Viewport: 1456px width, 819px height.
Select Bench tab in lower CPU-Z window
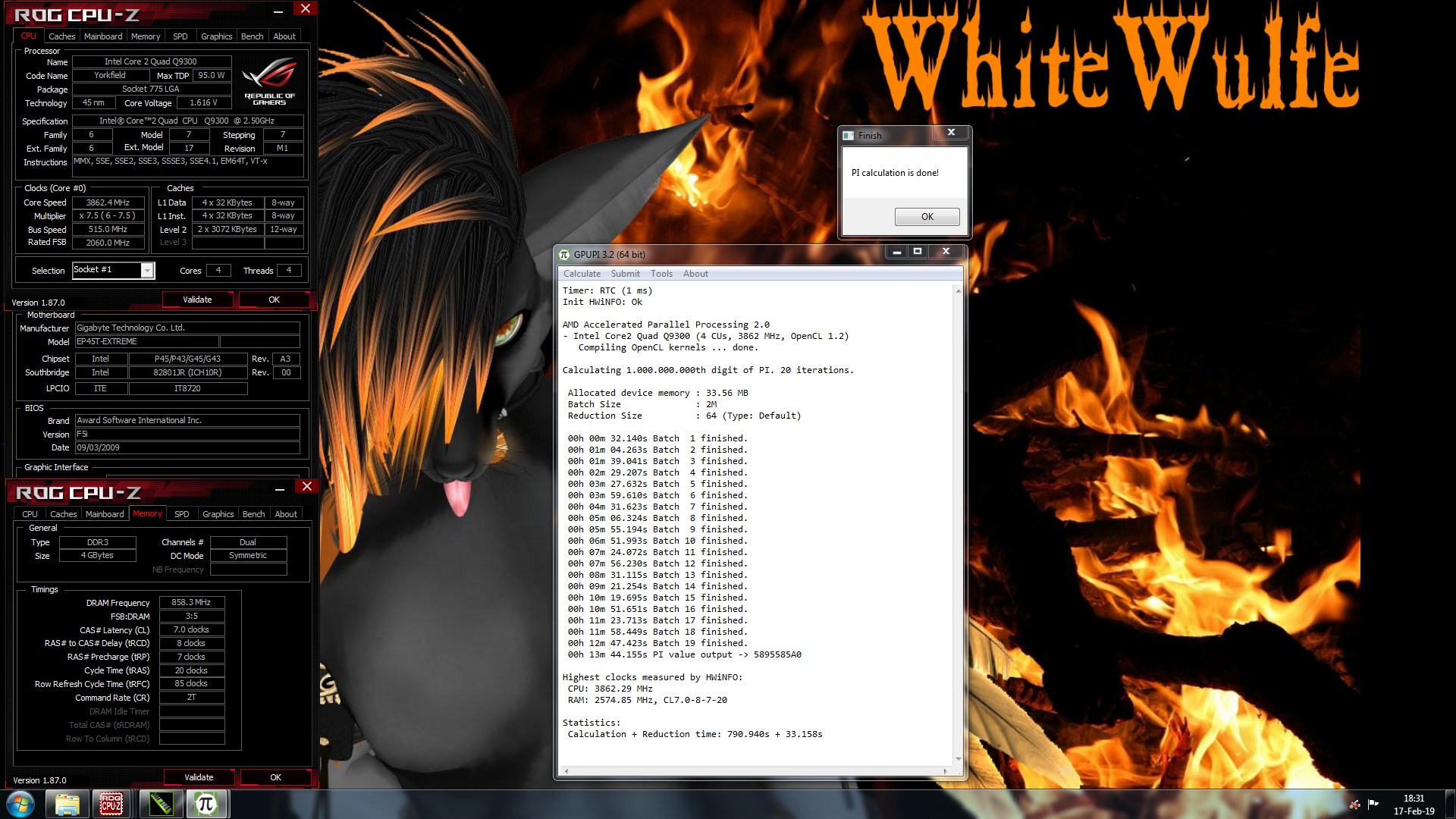[x=254, y=514]
